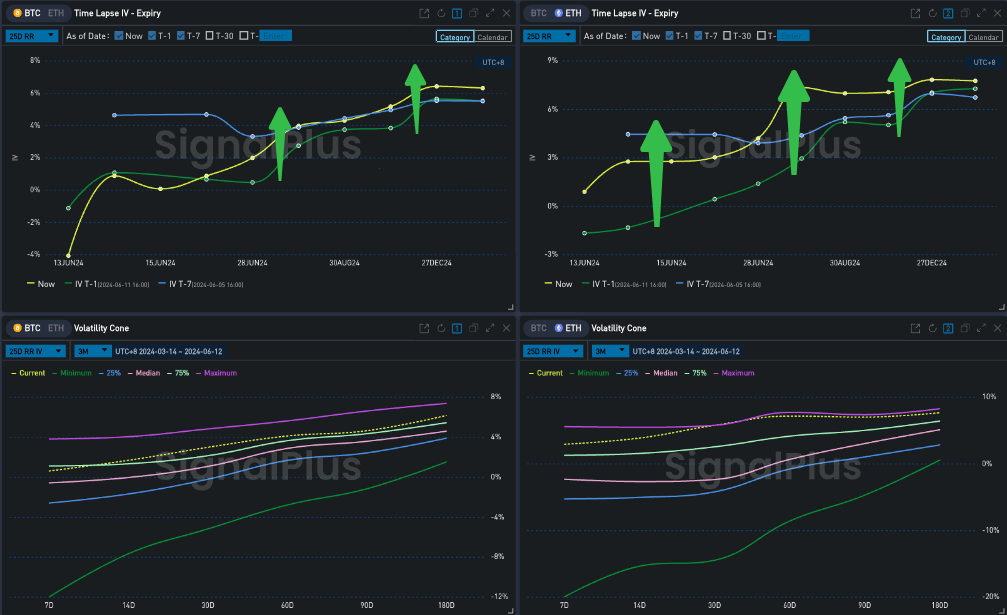Switch BTC Time Lapse panel to ETH

(57, 14)
